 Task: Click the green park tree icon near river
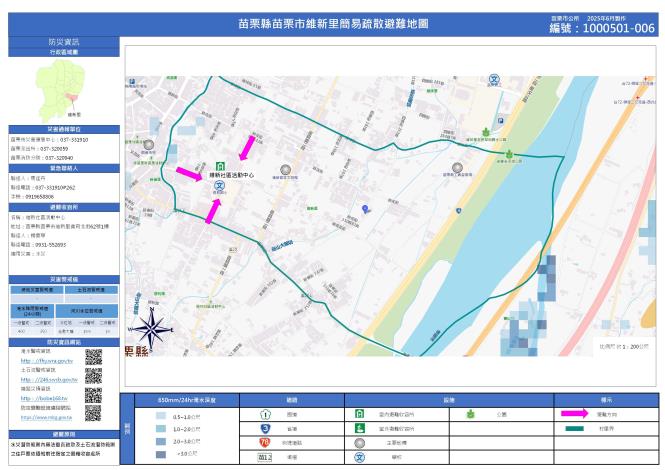487,131
